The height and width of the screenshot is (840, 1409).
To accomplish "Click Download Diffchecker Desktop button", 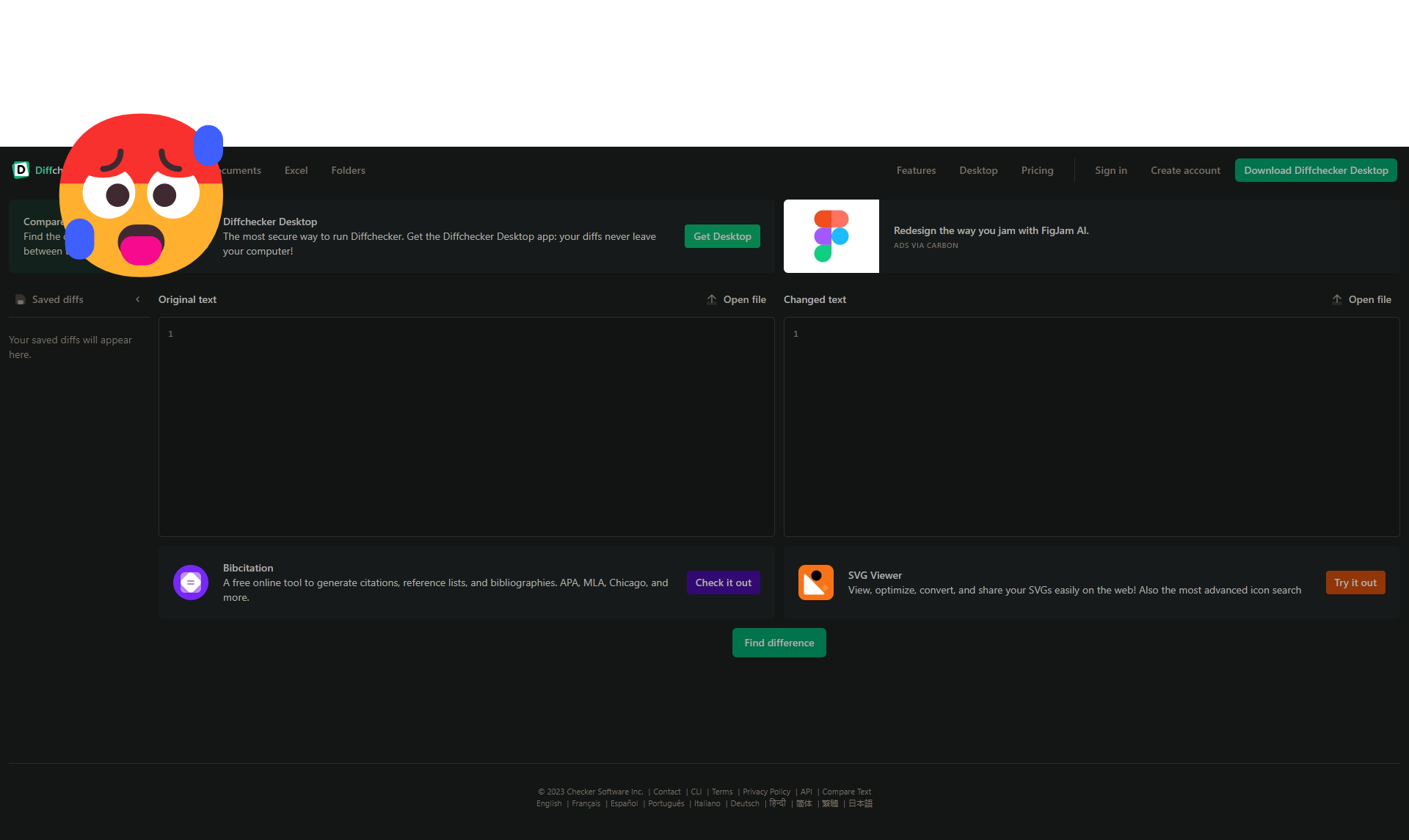I will pyautogui.click(x=1316, y=170).
